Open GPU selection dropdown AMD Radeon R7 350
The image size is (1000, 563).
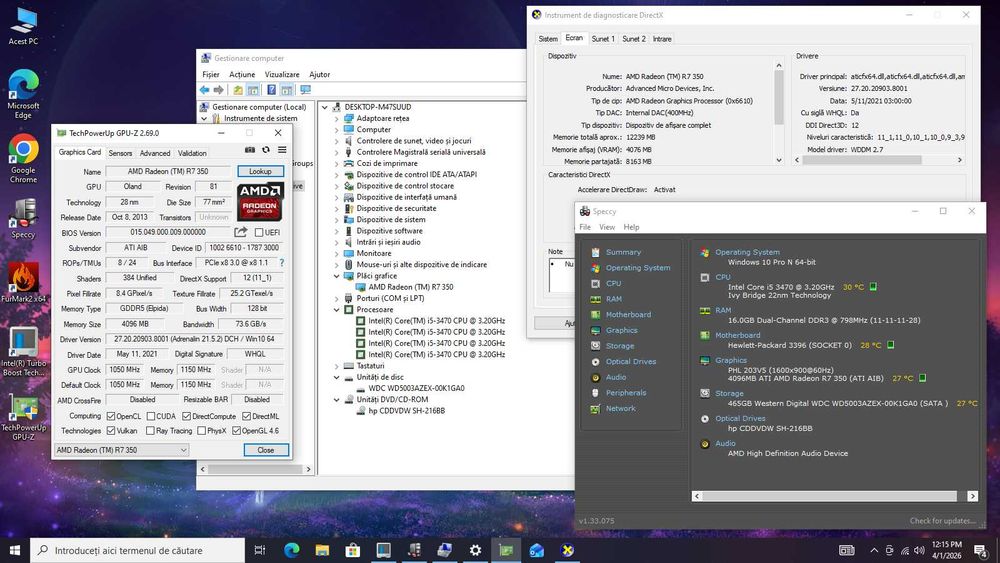(121, 450)
